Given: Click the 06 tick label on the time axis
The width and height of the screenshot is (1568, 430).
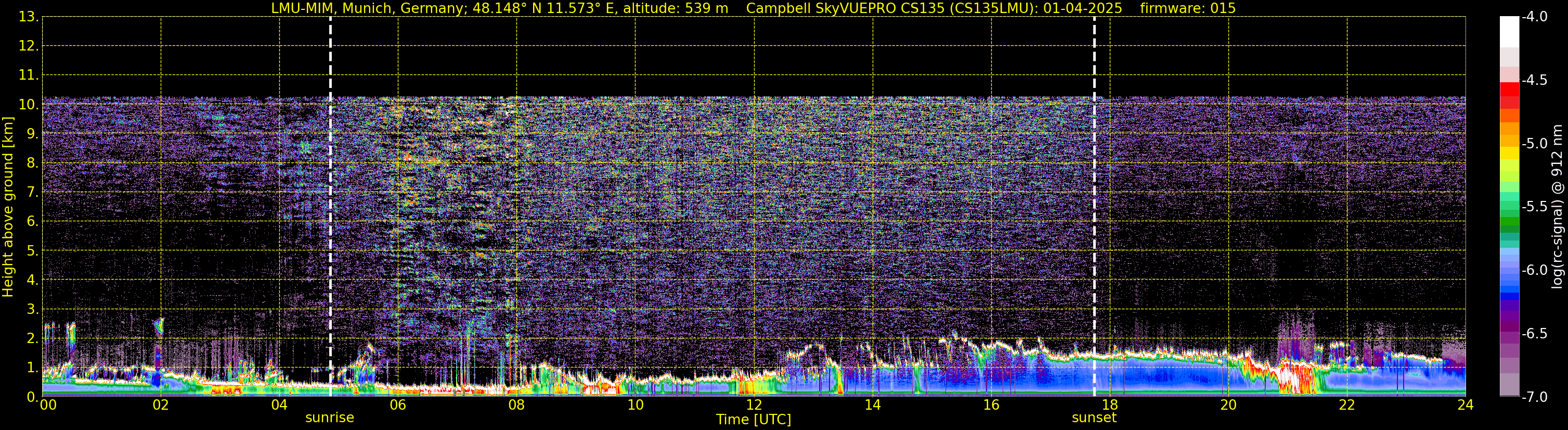Looking at the screenshot, I should coord(398,405).
